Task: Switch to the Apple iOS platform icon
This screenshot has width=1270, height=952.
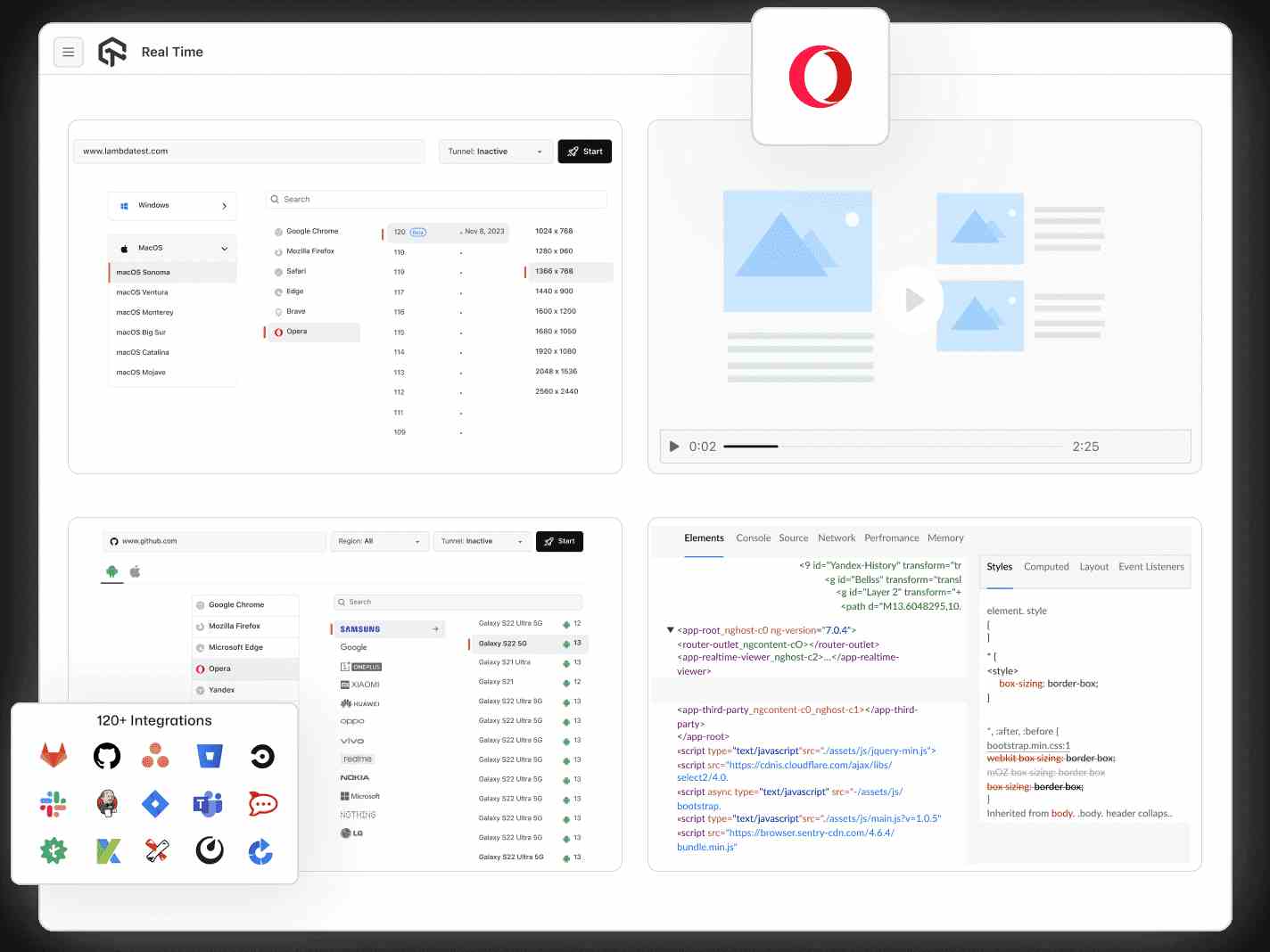Action: tap(136, 571)
